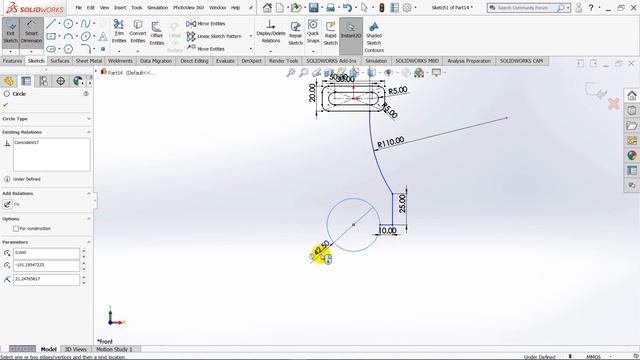Open Quick Snaps
The width and height of the screenshot is (640, 360).
click(313, 31)
